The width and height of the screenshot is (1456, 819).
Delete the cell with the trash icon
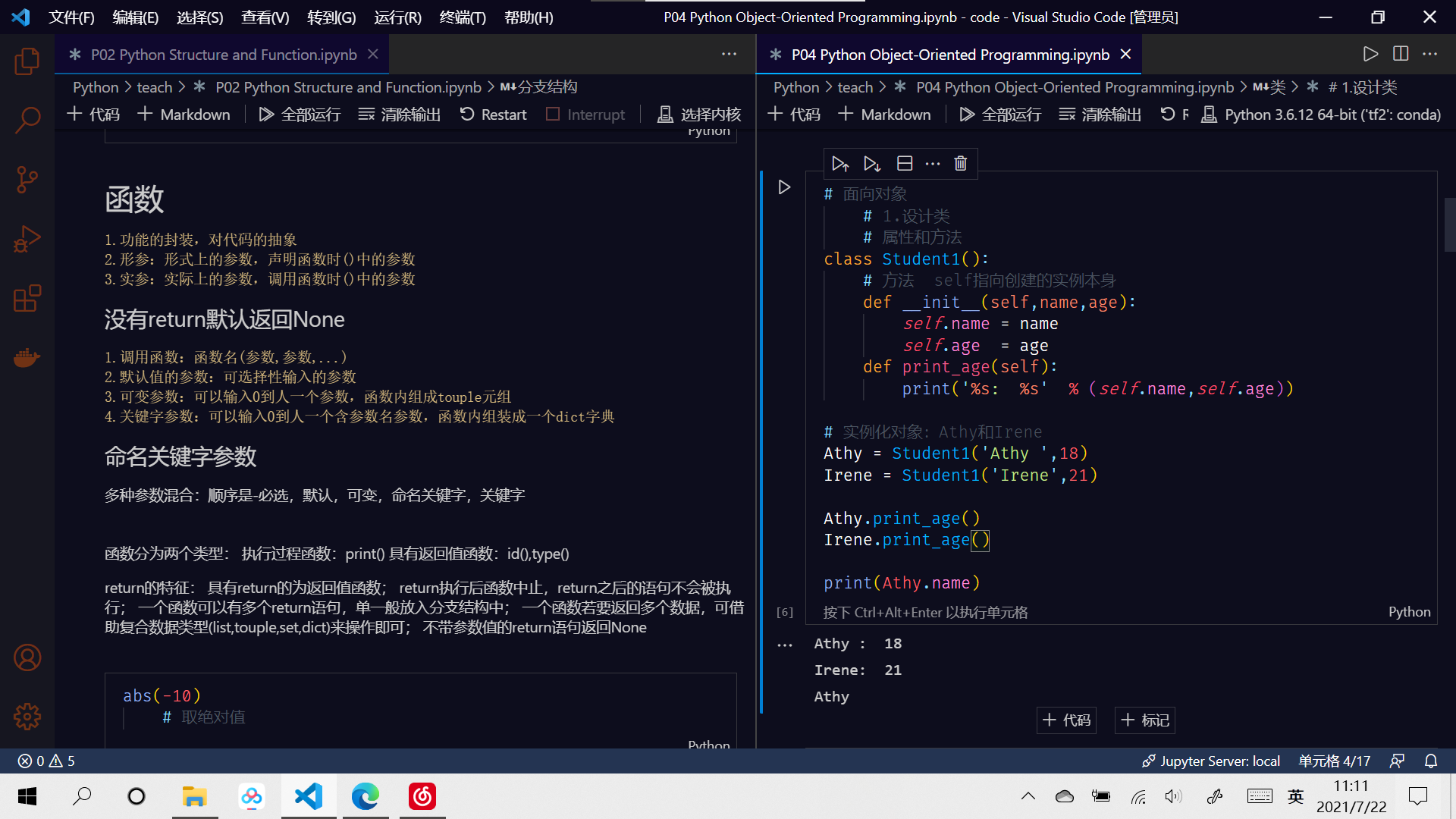click(x=960, y=163)
